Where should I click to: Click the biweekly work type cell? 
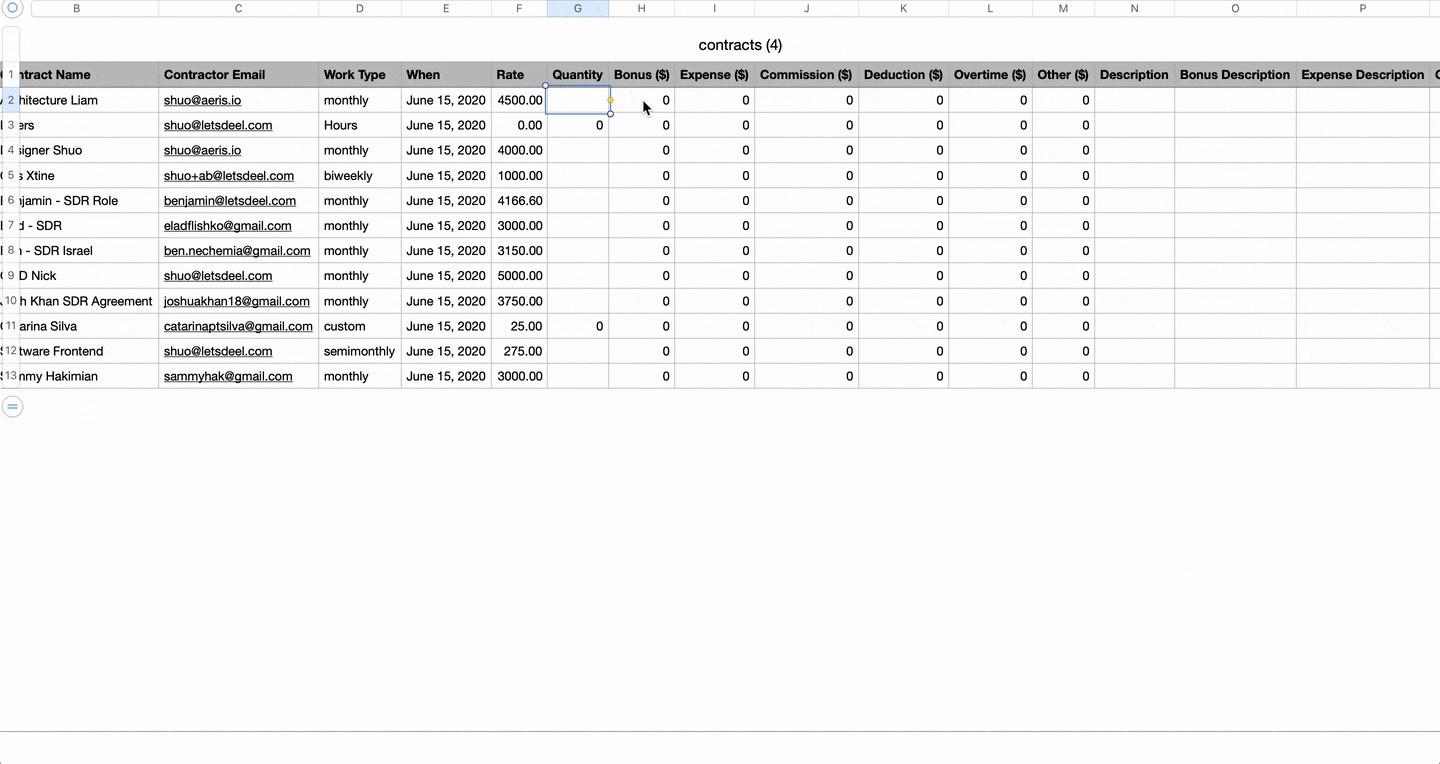pyautogui.click(x=360, y=176)
